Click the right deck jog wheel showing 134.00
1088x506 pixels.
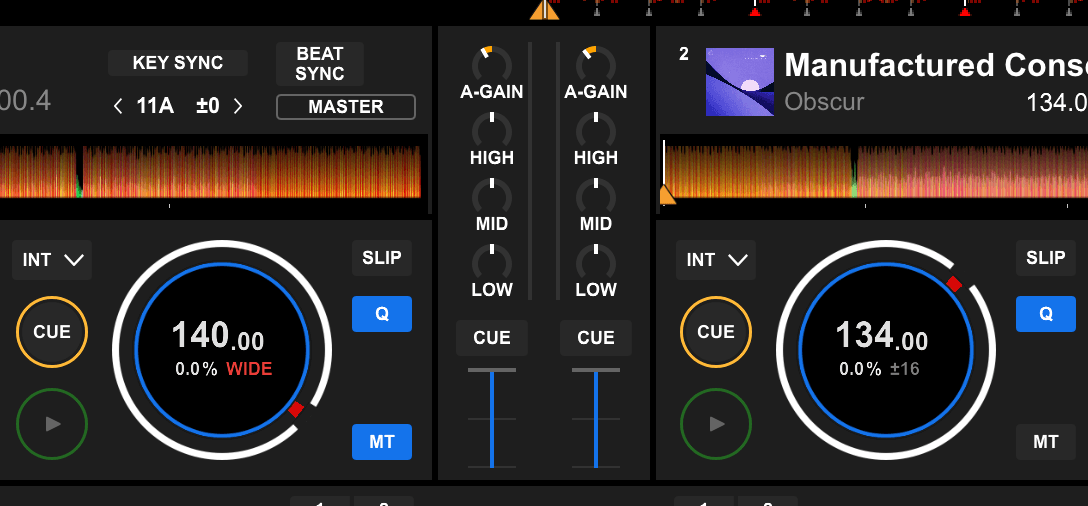(x=886, y=350)
